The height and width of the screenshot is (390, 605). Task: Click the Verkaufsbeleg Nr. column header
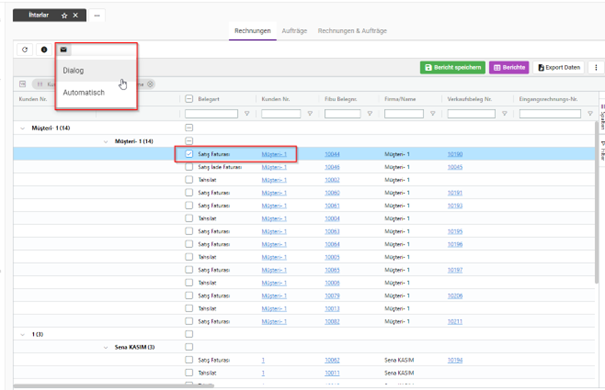(470, 99)
